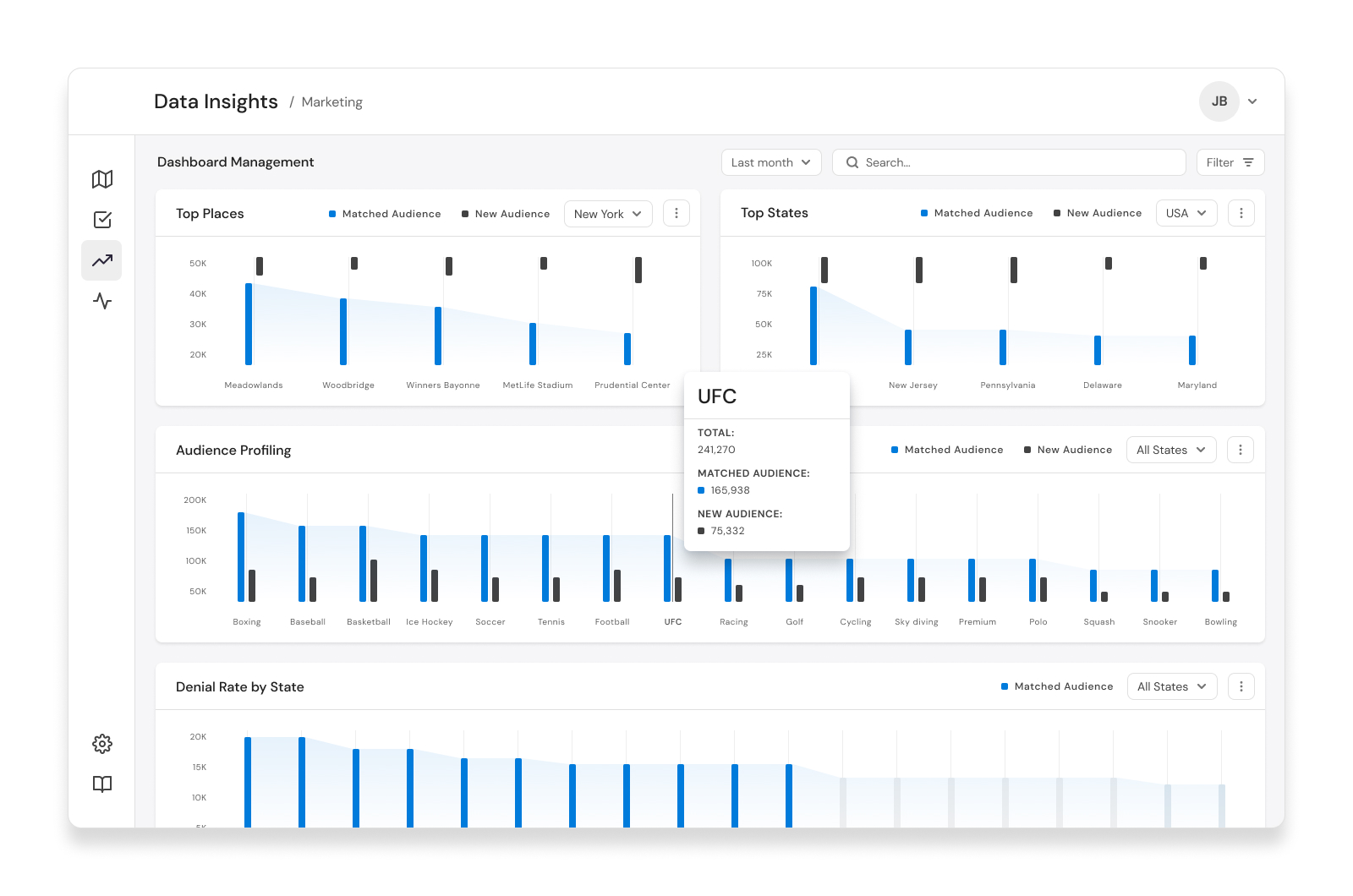Open the settings gear icon
Screen dimensions: 1353x896
(x=102, y=744)
